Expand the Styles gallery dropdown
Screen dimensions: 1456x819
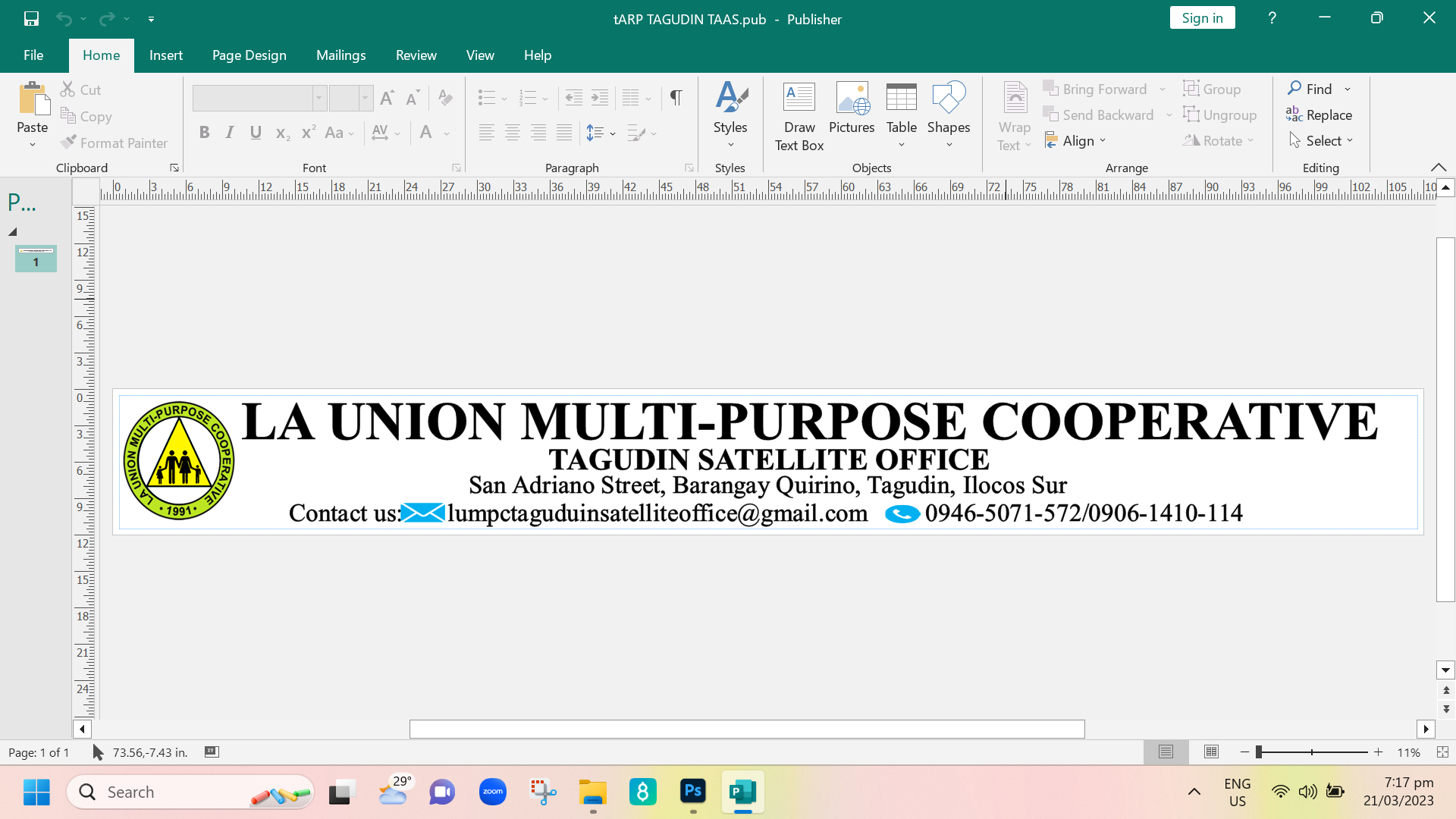[730, 144]
